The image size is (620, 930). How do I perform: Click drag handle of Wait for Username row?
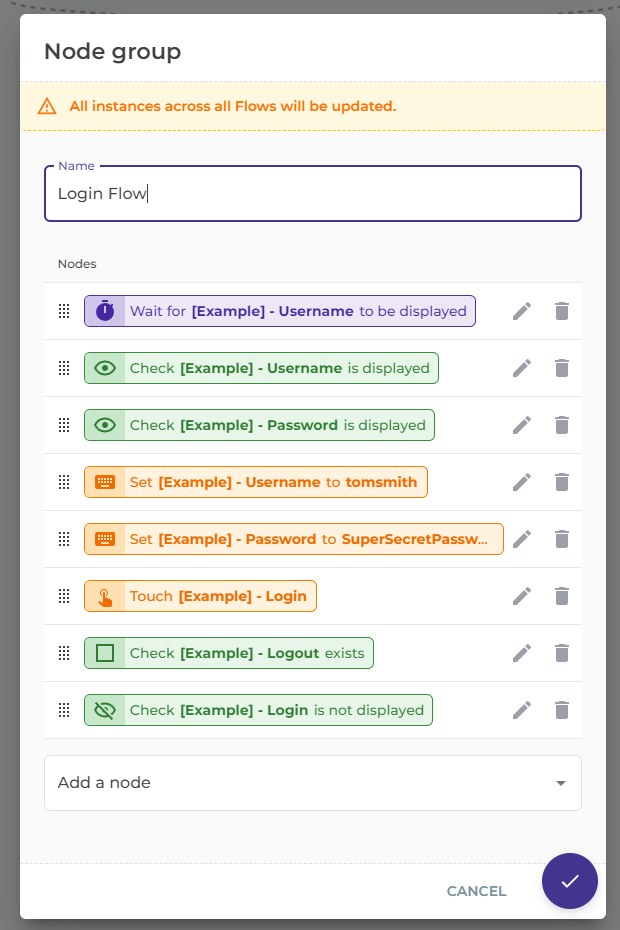point(64,311)
